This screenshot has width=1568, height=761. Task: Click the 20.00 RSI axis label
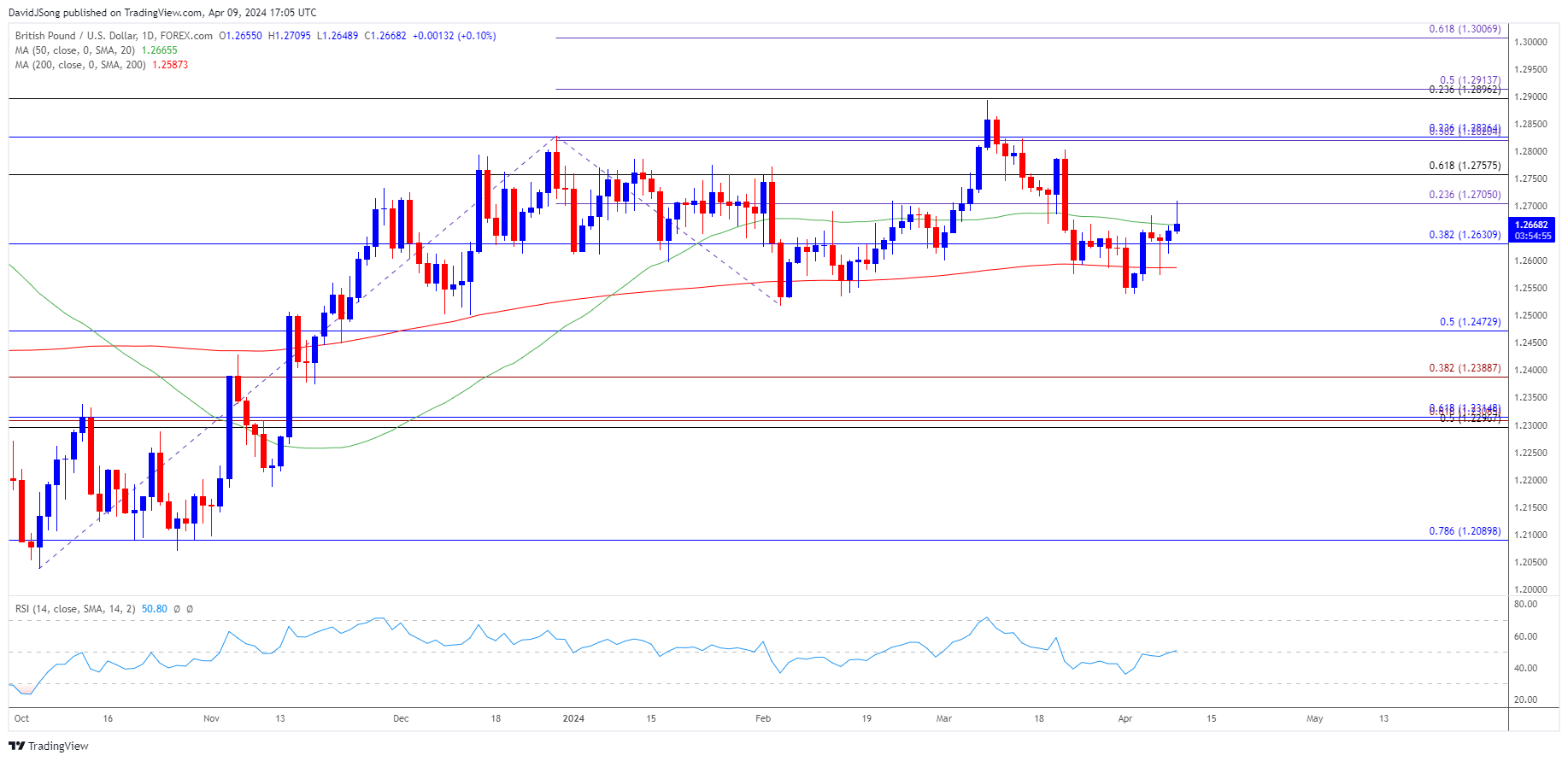coord(1526,700)
